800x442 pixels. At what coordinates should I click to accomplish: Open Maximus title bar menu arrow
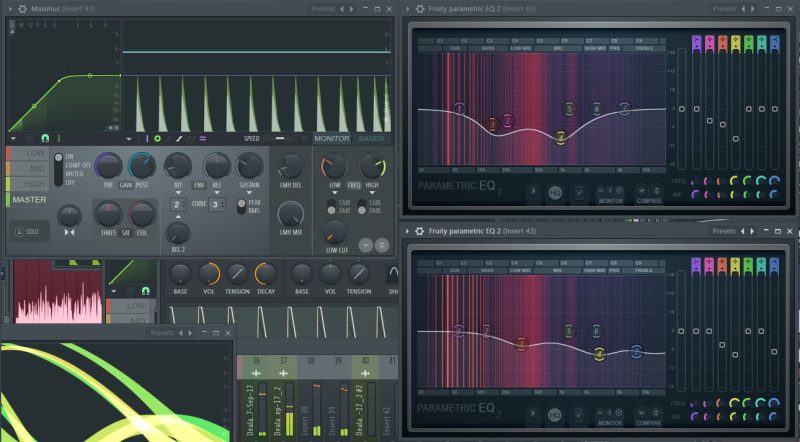(10, 9)
